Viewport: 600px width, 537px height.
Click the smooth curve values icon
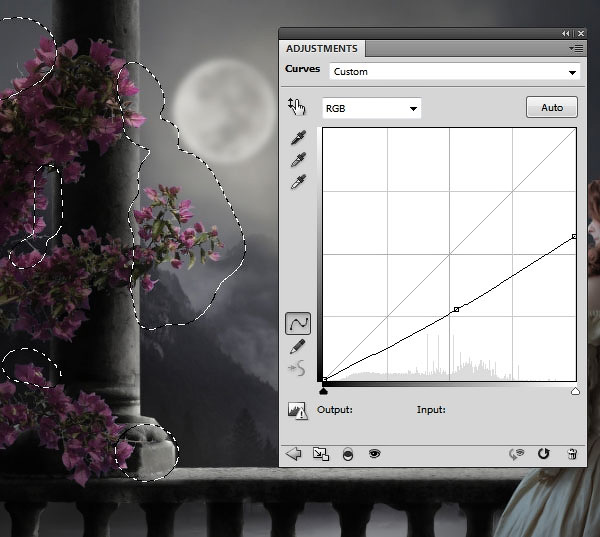click(297, 369)
